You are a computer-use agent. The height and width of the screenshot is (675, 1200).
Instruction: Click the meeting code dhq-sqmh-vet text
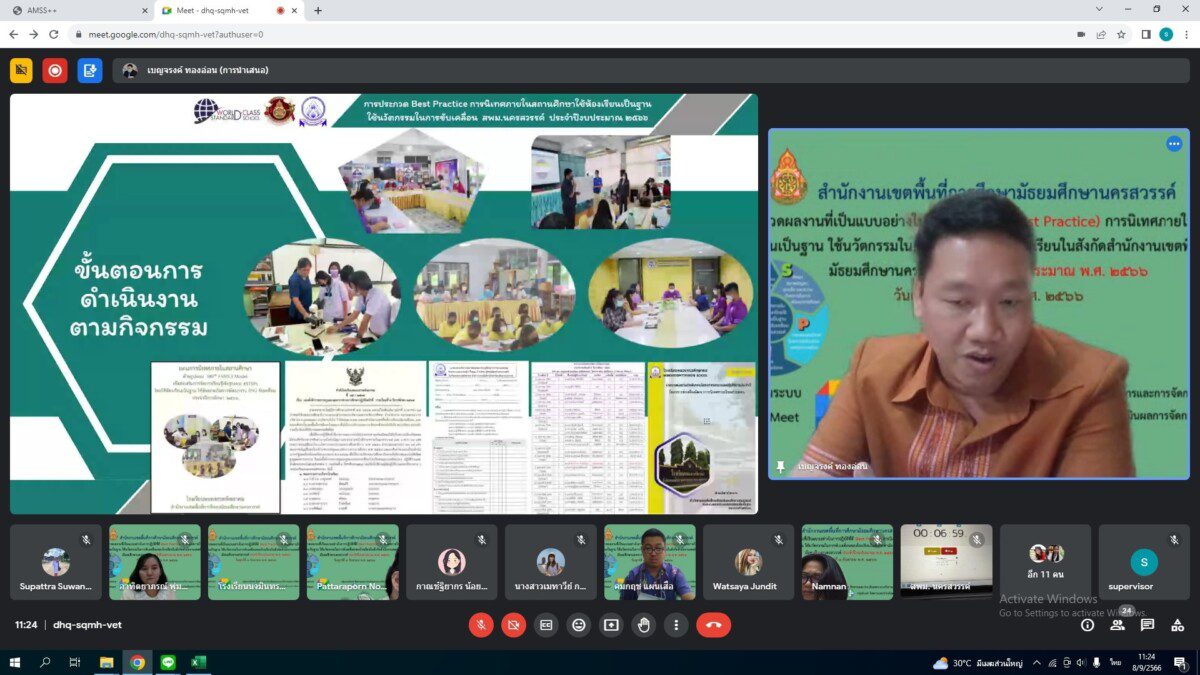coord(87,625)
